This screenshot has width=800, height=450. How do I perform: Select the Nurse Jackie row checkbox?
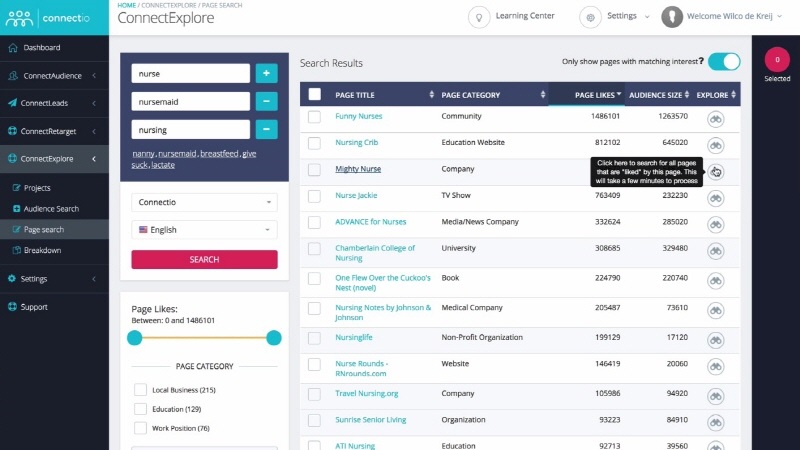coord(314,196)
